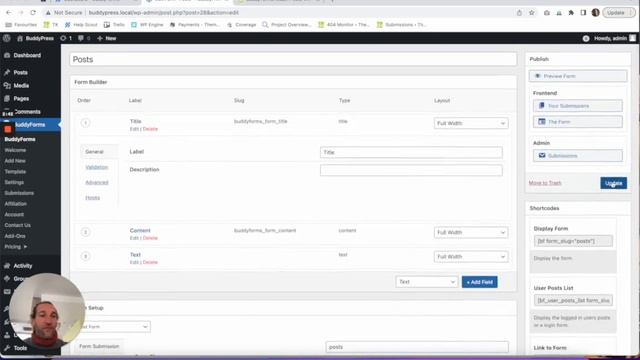Open Posts in the admin sidebar

click(20, 72)
